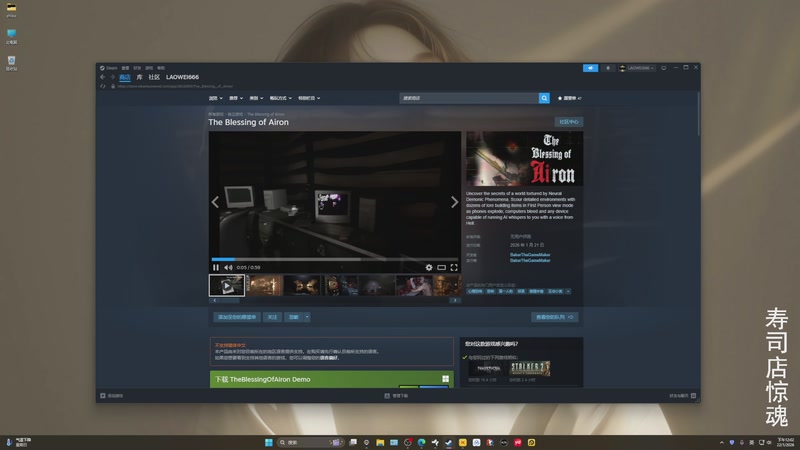The image size is (800, 450).
Task: Click the Follow button
Action: (x=272, y=317)
